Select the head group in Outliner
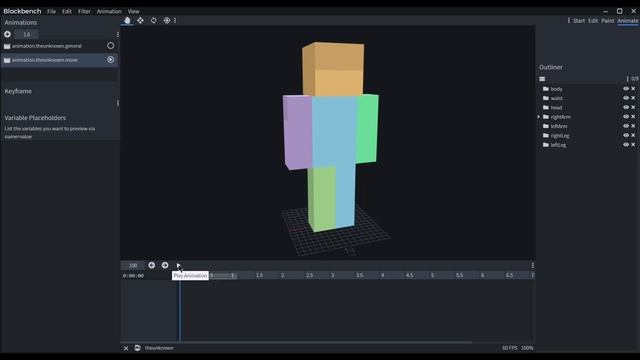 point(556,108)
